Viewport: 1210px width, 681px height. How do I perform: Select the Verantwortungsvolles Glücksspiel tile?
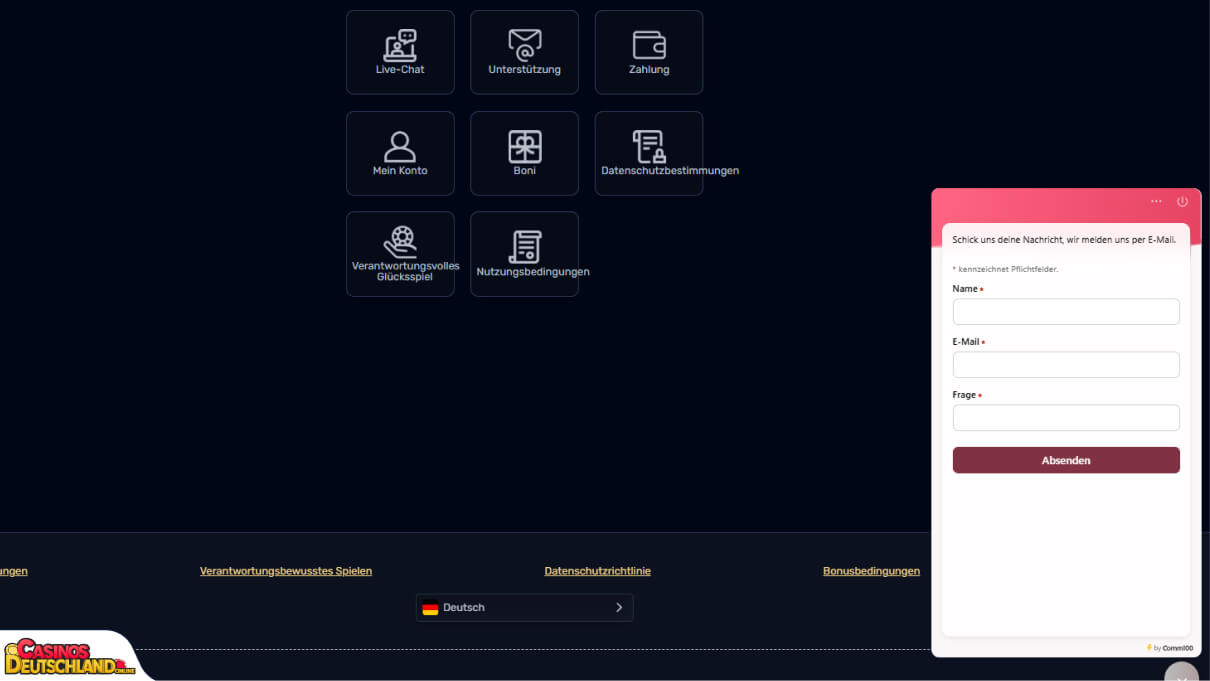(400, 254)
